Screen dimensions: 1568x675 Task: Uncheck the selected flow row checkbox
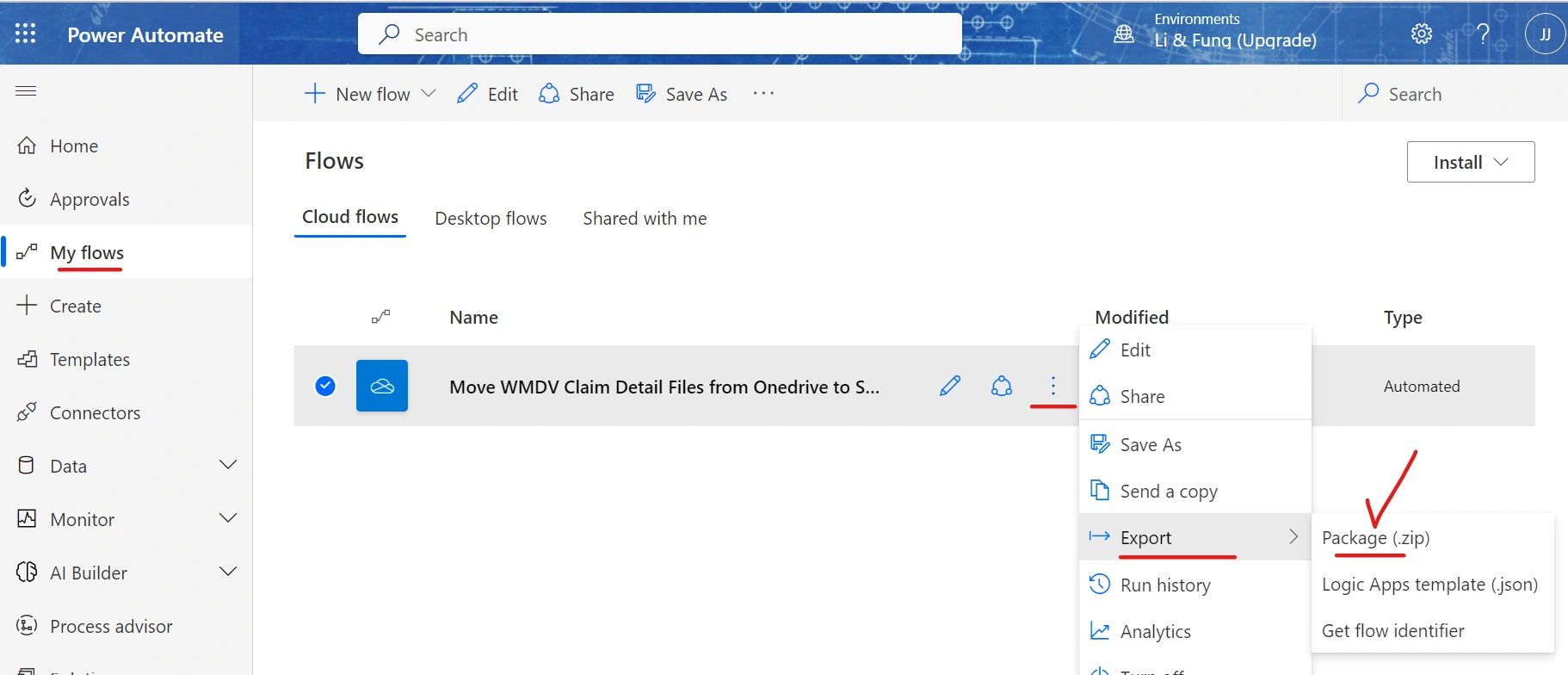(x=325, y=386)
